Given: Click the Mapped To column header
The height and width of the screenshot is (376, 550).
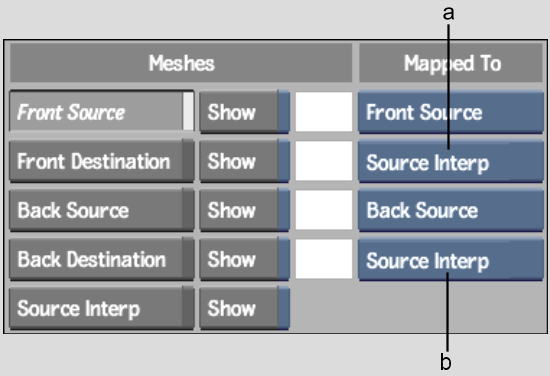Looking at the screenshot, I should point(451,63).
